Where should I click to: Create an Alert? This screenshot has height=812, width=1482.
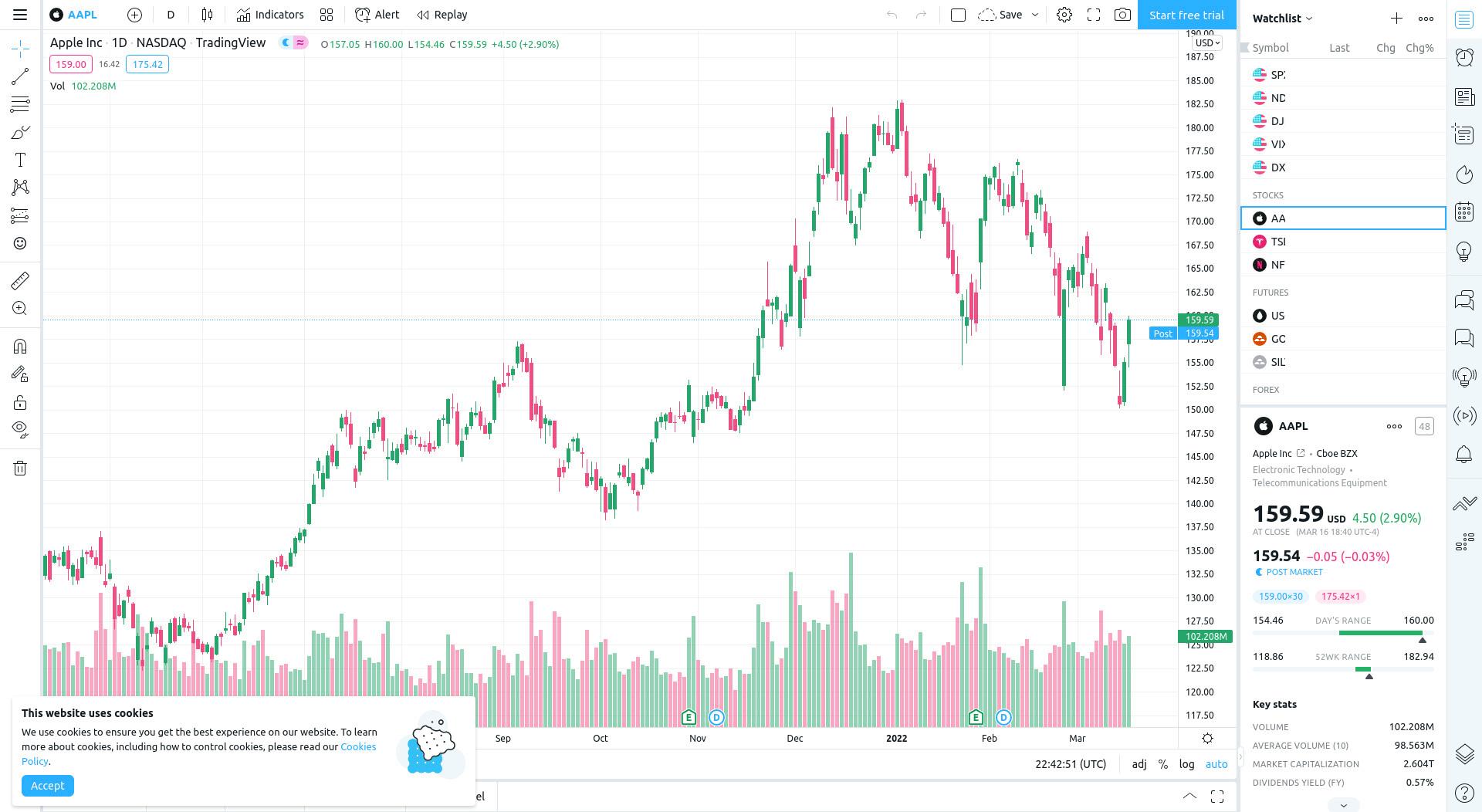(377, 15)
